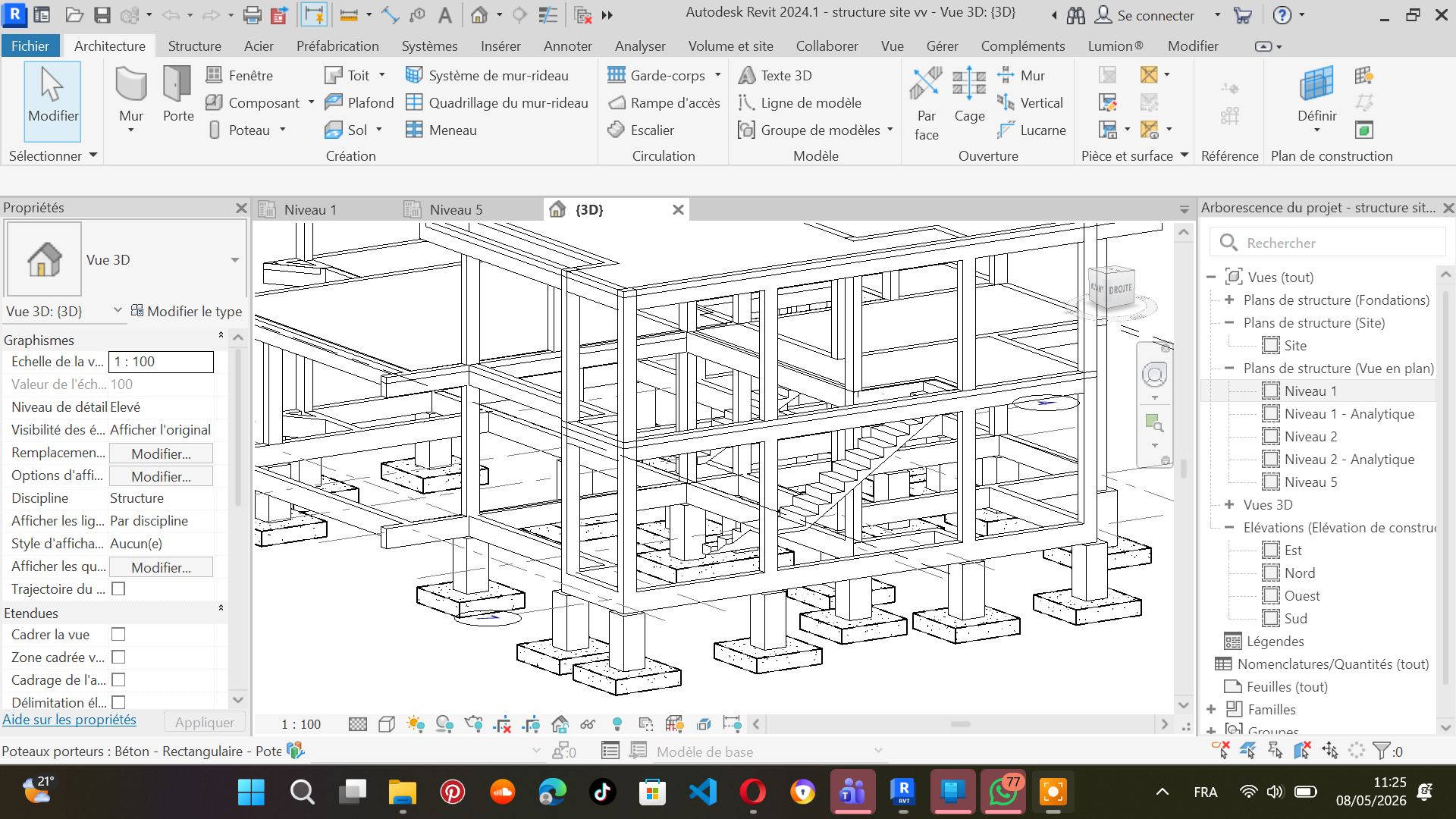
Task: Click the Modifier arrow tool
Action: [52, 102]
